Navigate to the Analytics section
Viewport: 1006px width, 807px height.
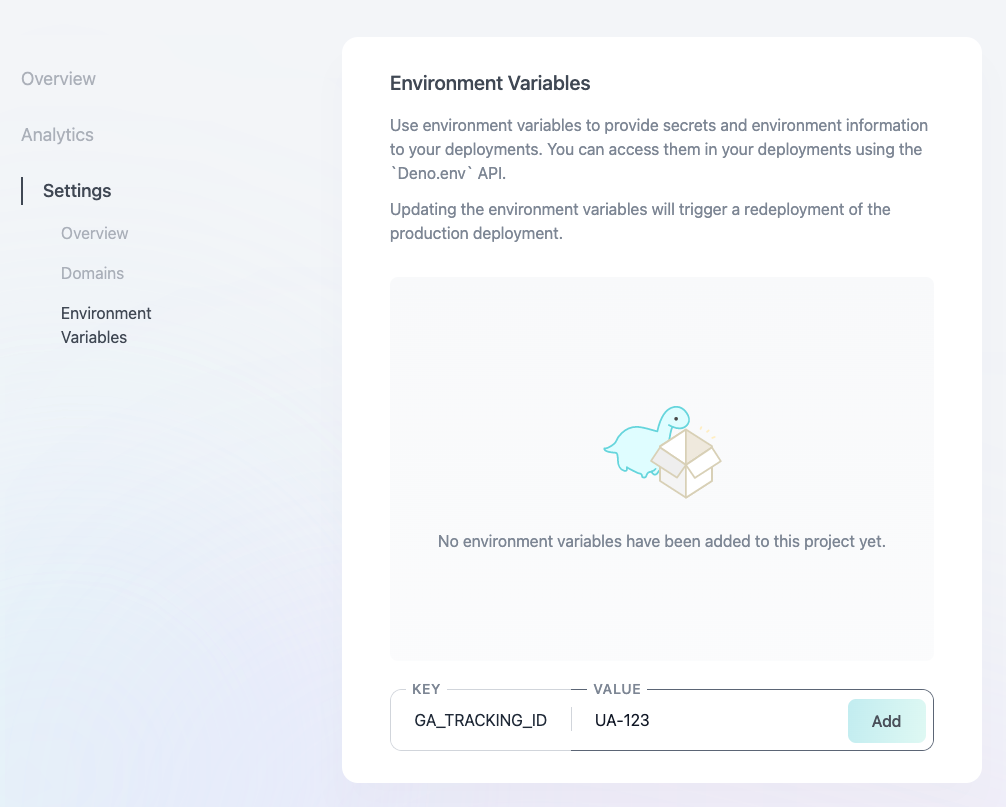click(x=56, y=134)
